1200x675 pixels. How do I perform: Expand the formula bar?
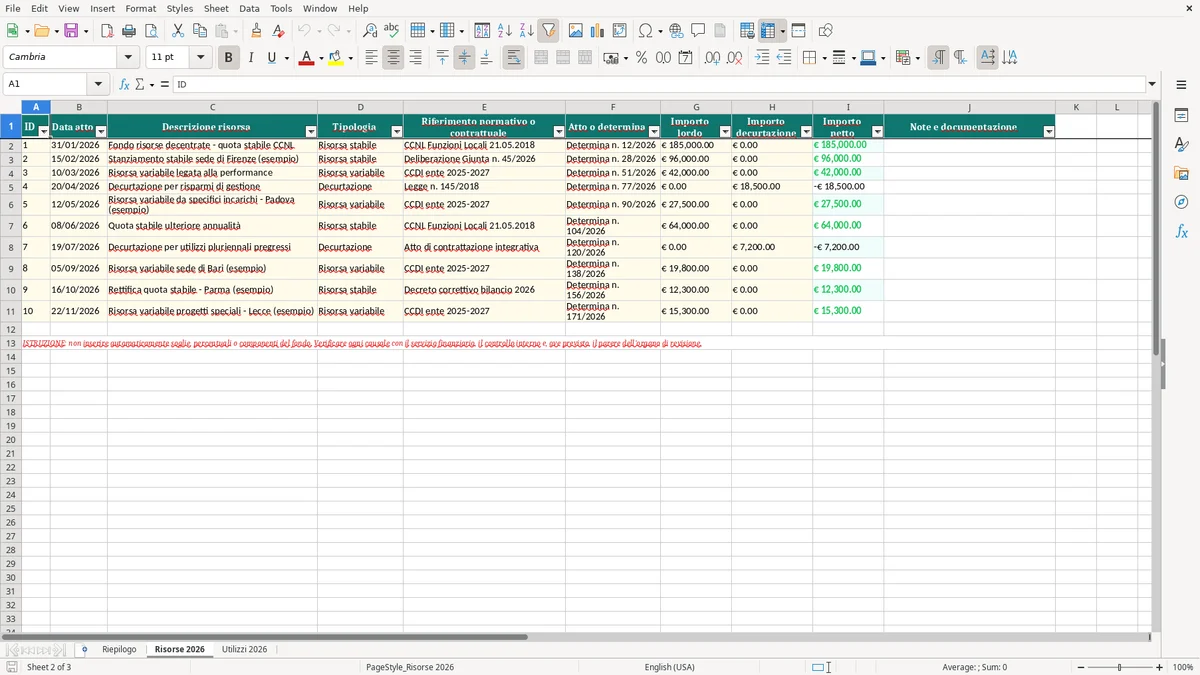click(1152, 85)
